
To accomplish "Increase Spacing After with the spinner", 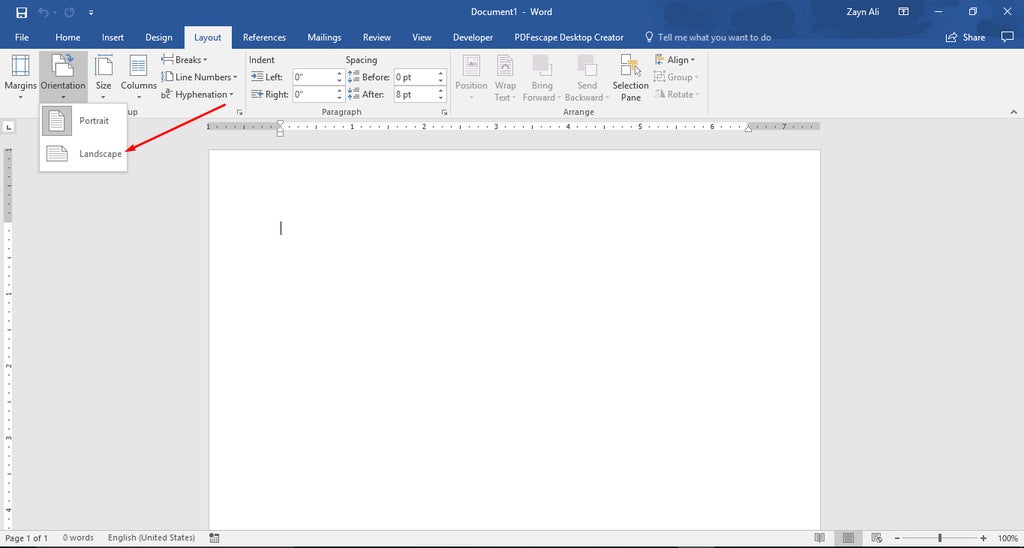I will [441, 91].
